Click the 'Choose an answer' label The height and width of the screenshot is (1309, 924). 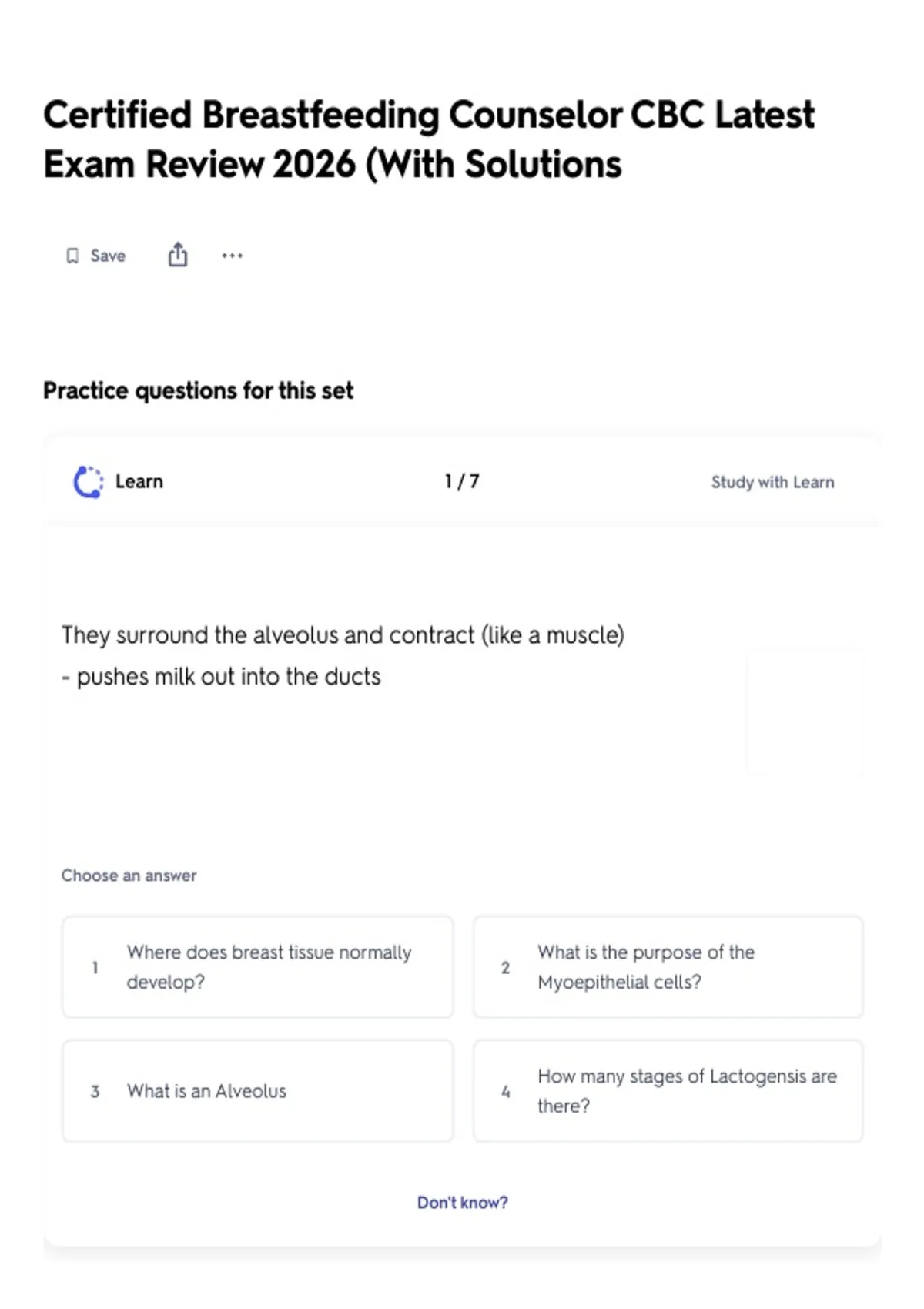tap(129, 875)
